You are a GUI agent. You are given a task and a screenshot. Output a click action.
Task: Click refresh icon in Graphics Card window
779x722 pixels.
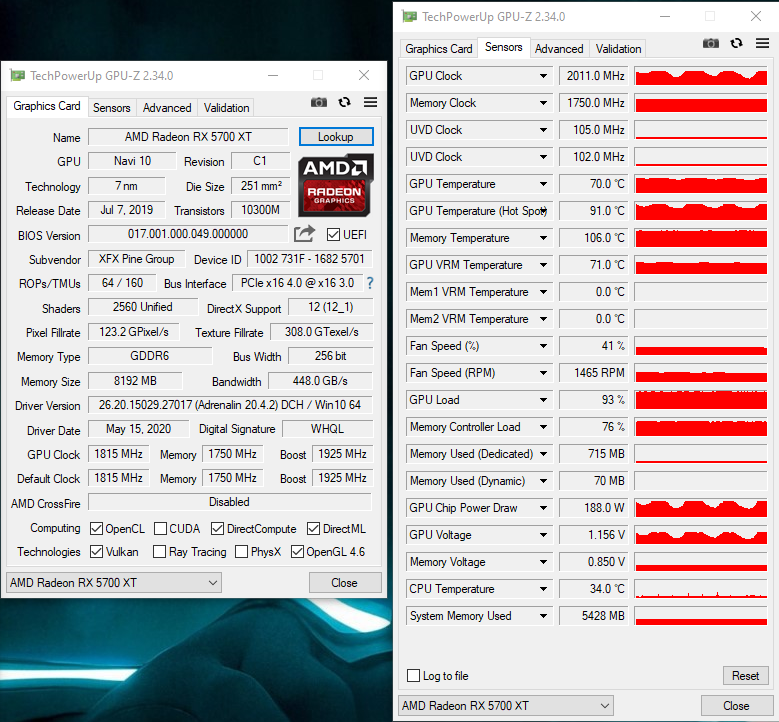point(344,102)
